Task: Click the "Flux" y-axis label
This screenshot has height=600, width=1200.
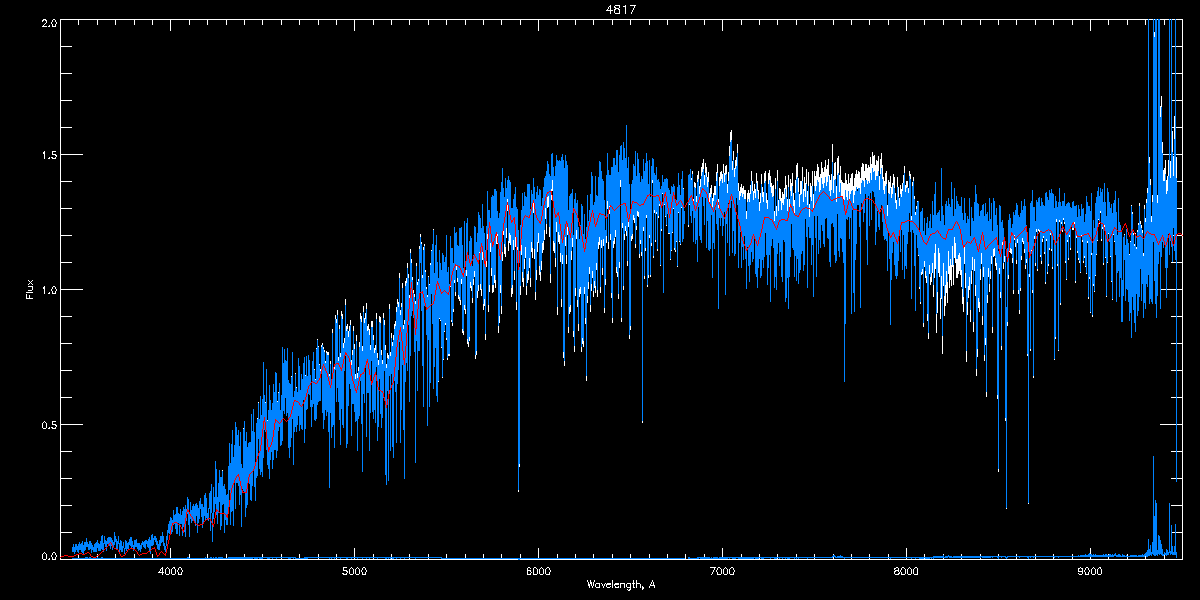Action: [x=29, y=289]
